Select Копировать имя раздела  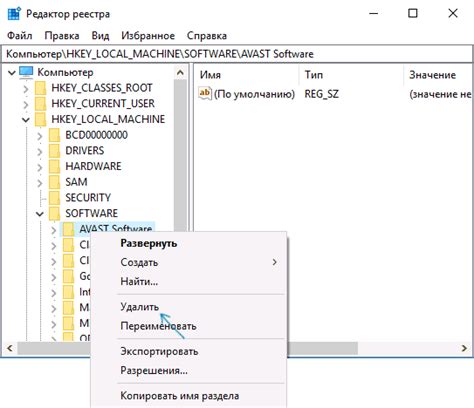[188, 396]
